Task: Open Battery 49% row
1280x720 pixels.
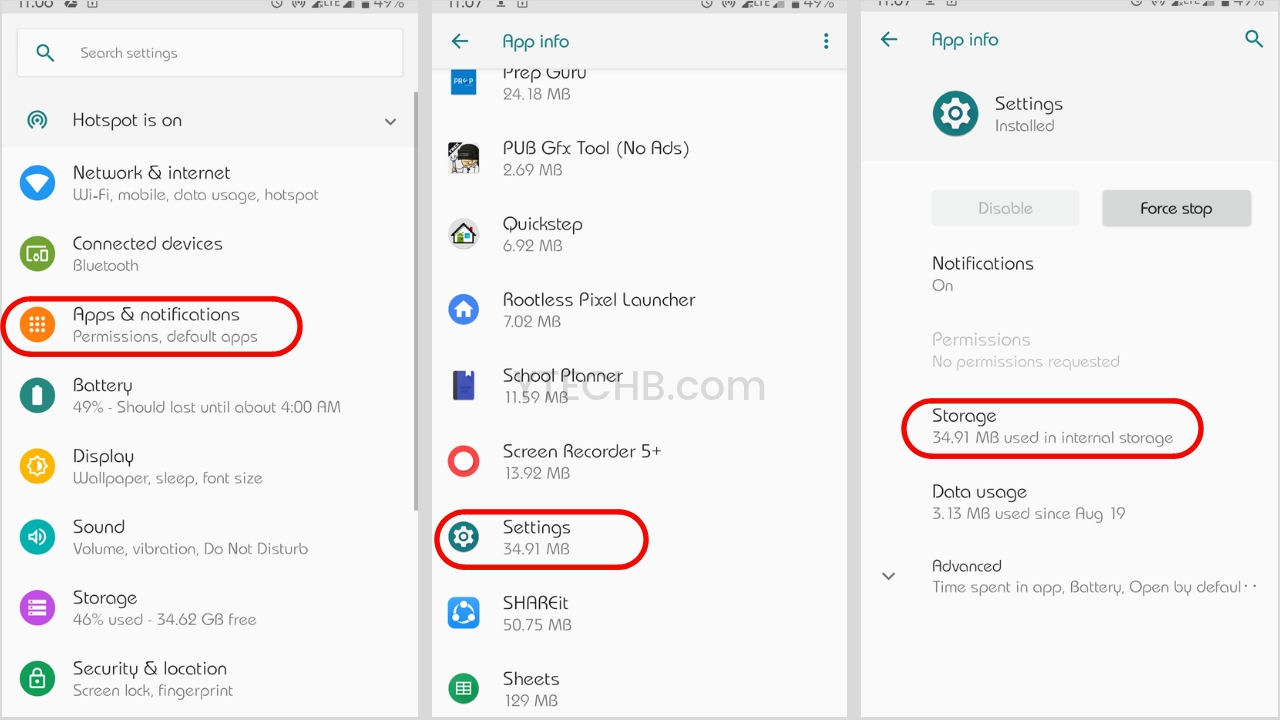Action: [x=209, y=396]
